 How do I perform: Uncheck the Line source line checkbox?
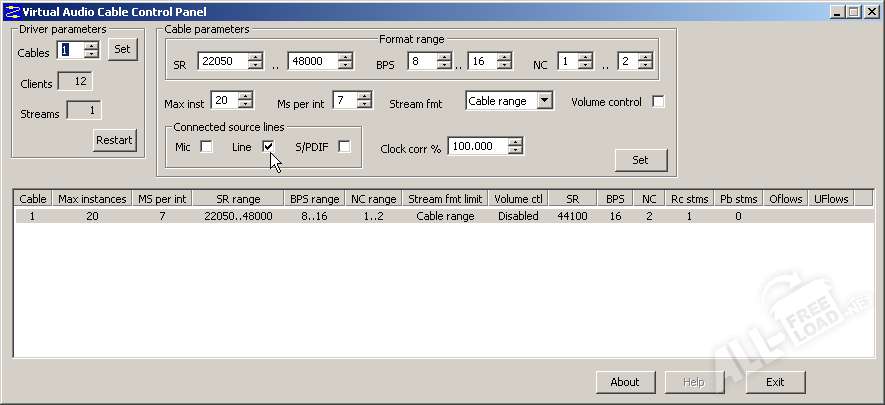click(x=268, y=147)
